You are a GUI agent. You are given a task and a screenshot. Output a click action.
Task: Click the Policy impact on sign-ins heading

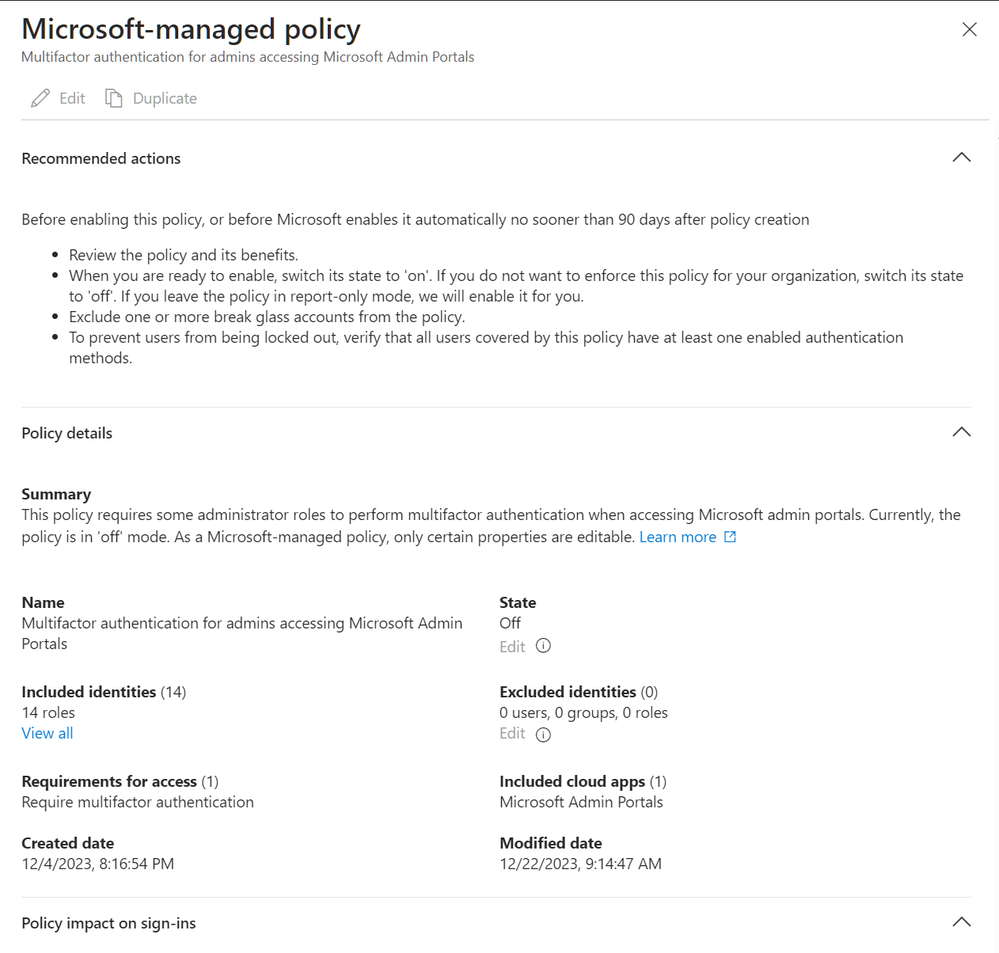tap(109, 923)
